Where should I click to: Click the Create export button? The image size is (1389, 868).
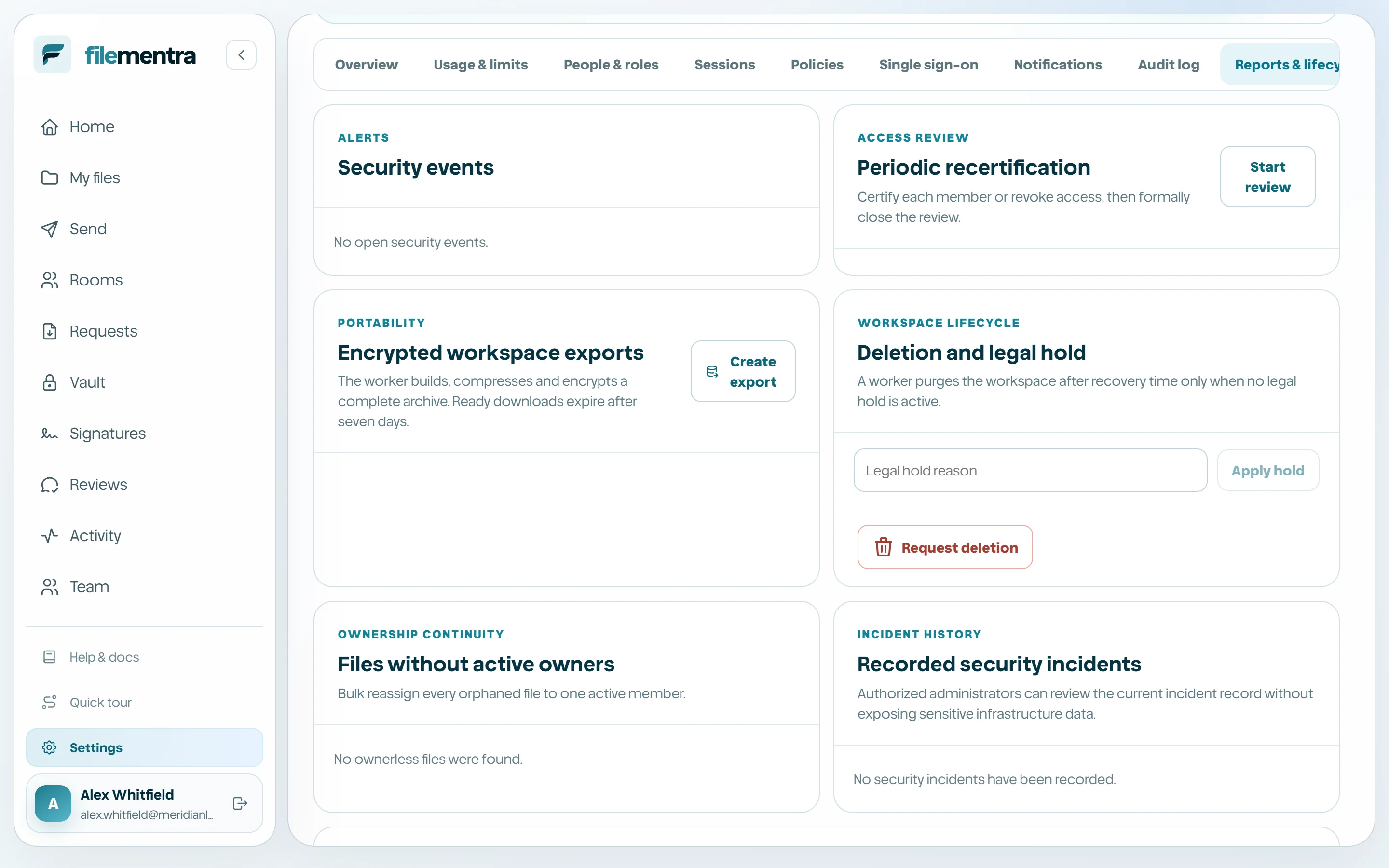(743, 371)
